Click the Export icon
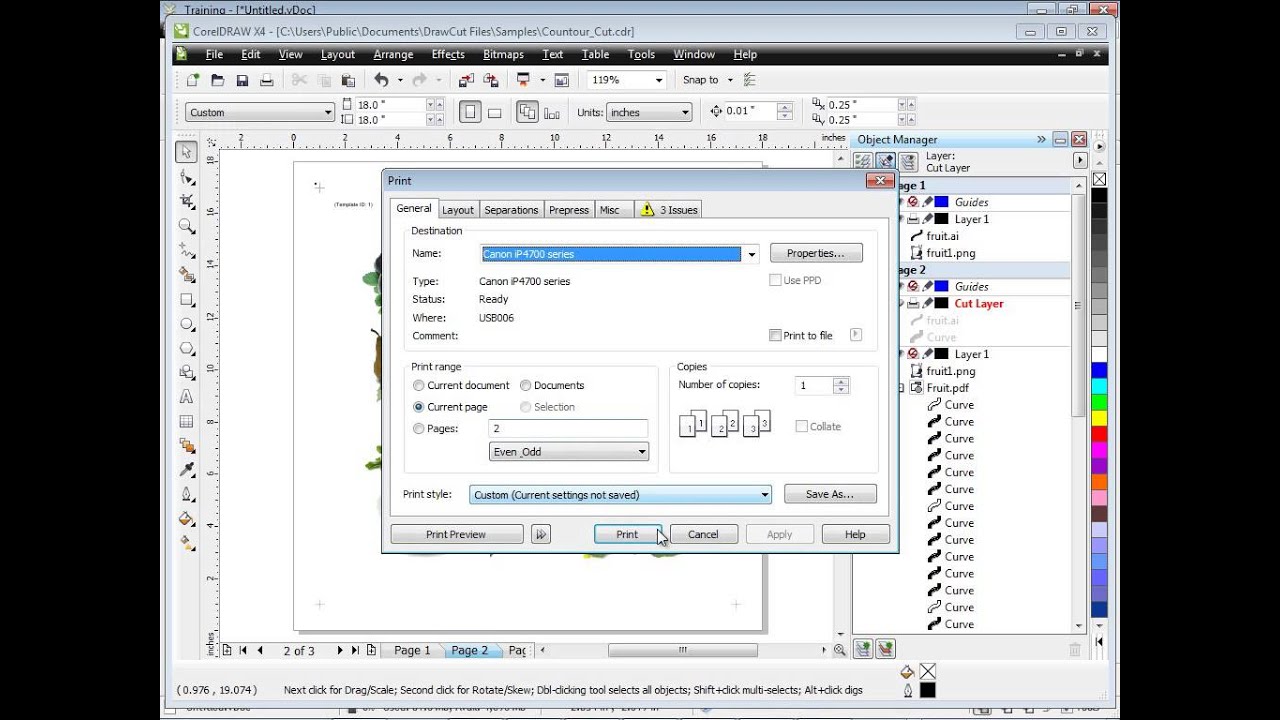 tap(491, 80)
